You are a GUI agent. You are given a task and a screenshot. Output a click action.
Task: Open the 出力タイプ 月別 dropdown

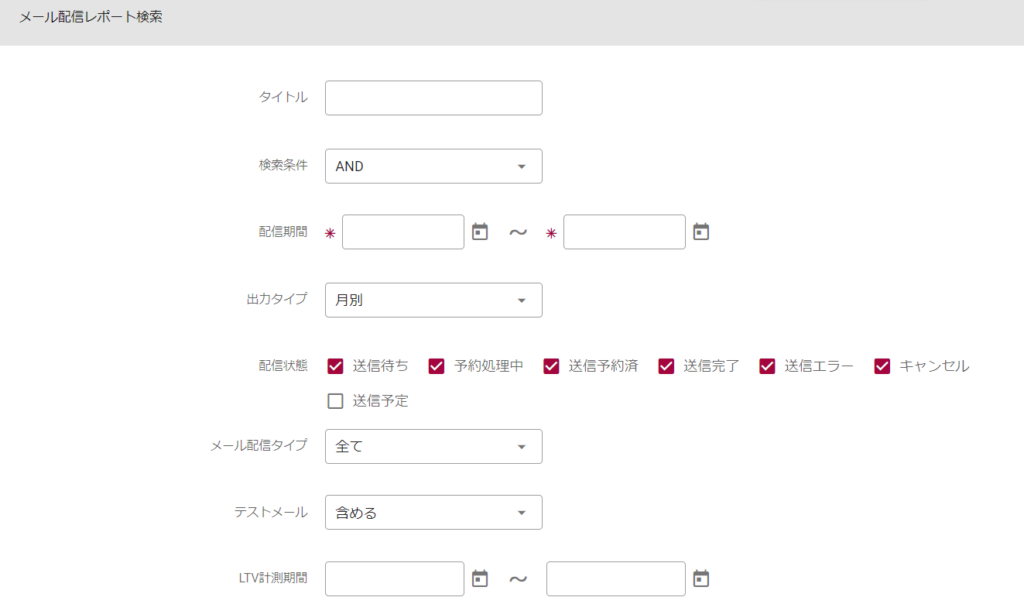(433, 300)
